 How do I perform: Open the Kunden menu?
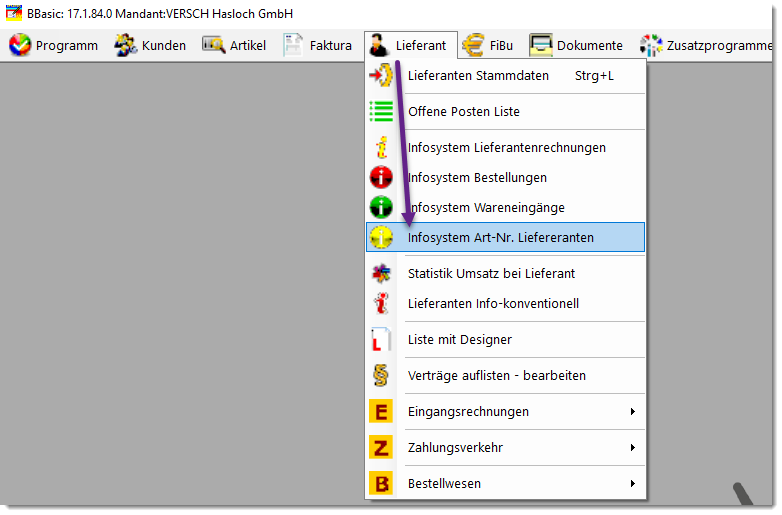[164, 45]
